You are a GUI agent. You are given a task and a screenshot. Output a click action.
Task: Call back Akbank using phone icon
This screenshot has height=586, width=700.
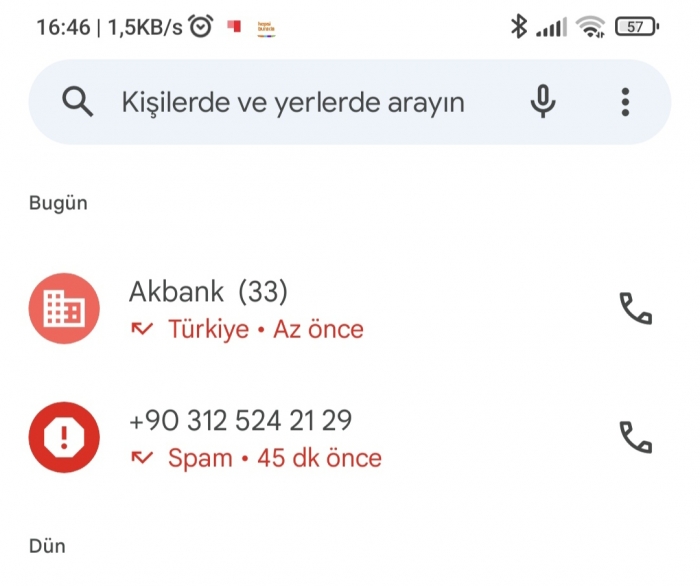[x=636, y=308]
